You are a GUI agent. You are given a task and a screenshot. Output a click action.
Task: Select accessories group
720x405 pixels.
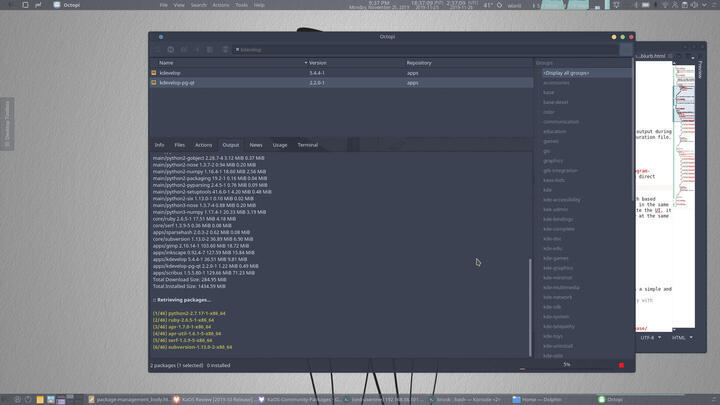tap(556, 83)
